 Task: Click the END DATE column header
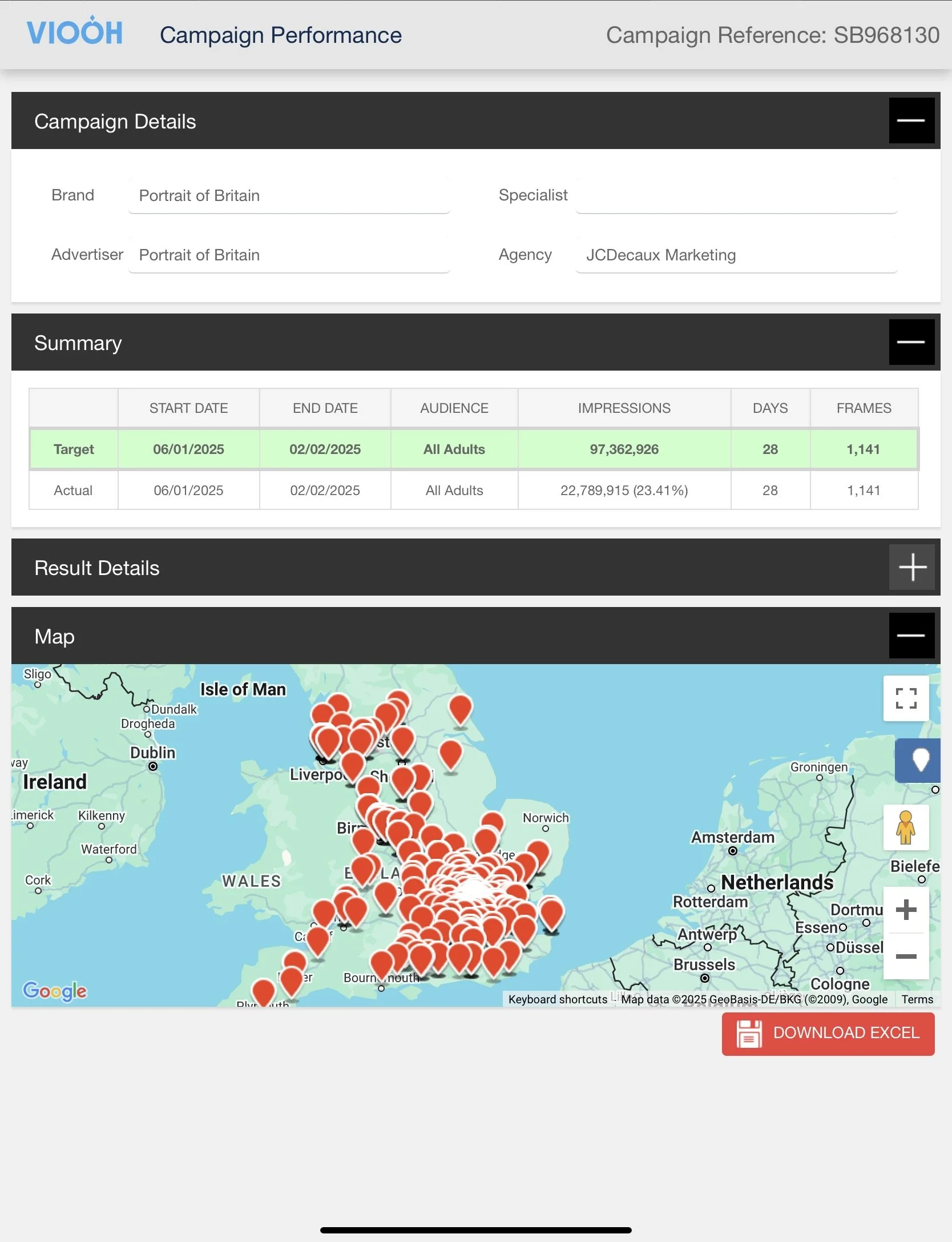pyautogui.click(x=325, y=408)
